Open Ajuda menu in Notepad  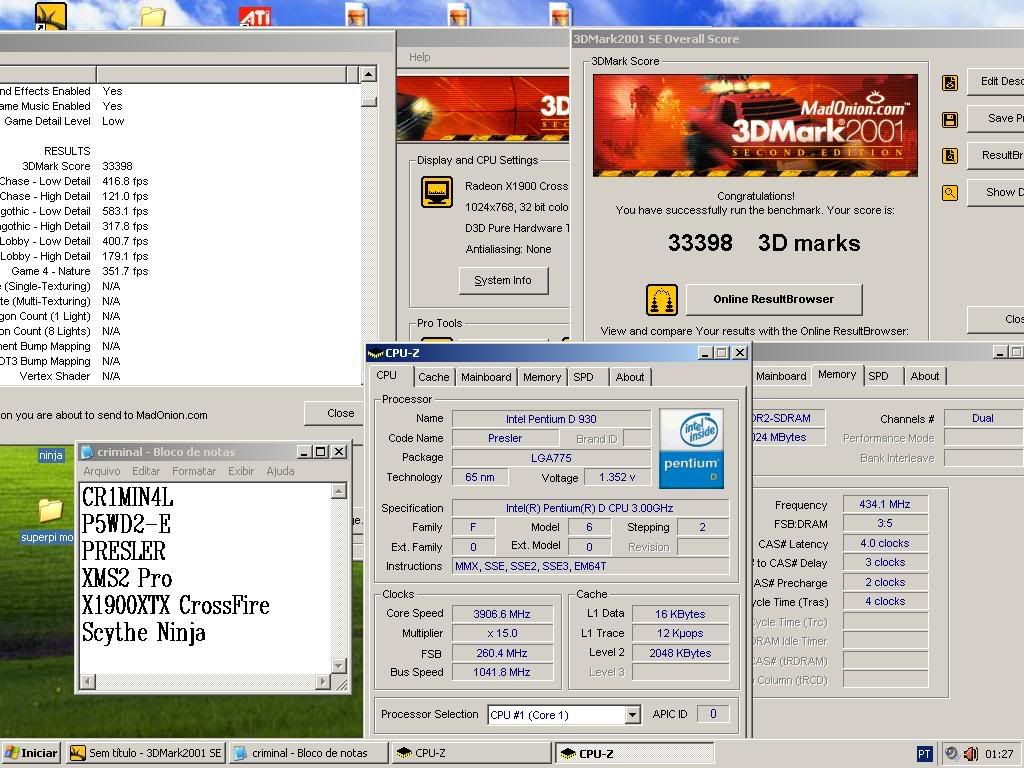coord(280,471)
